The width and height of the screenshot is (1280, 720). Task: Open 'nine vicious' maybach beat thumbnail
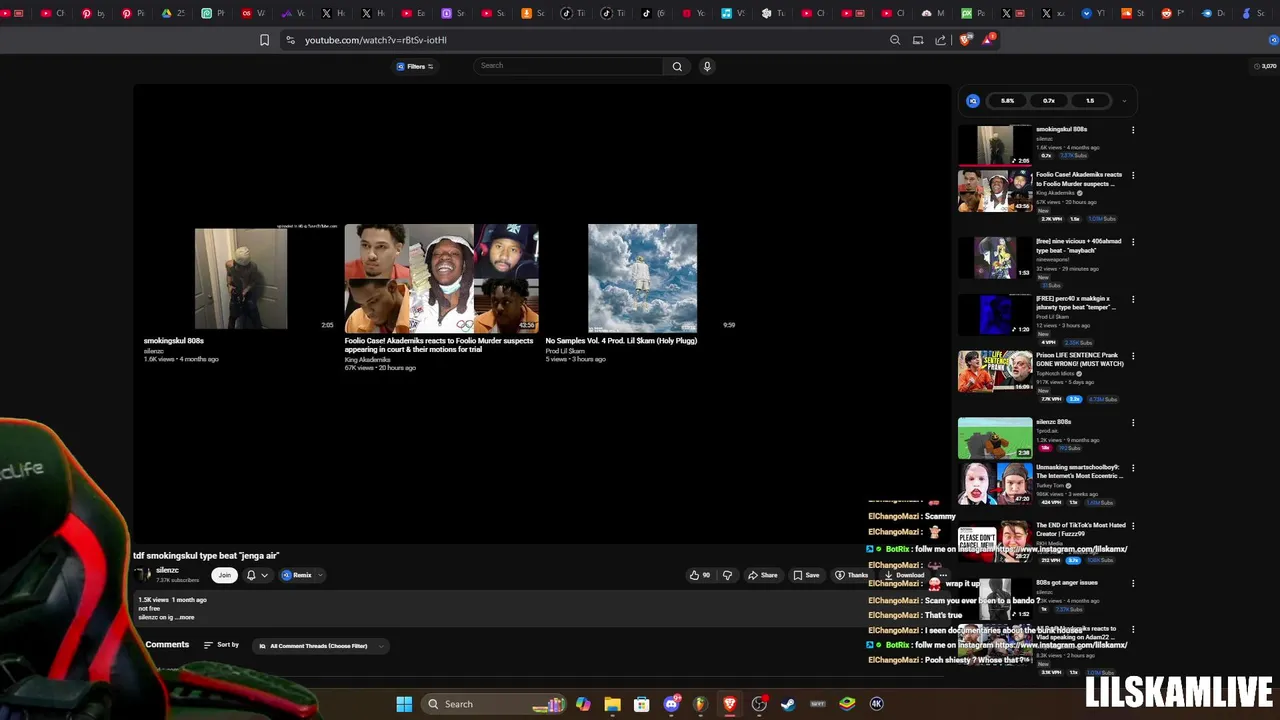995,257
